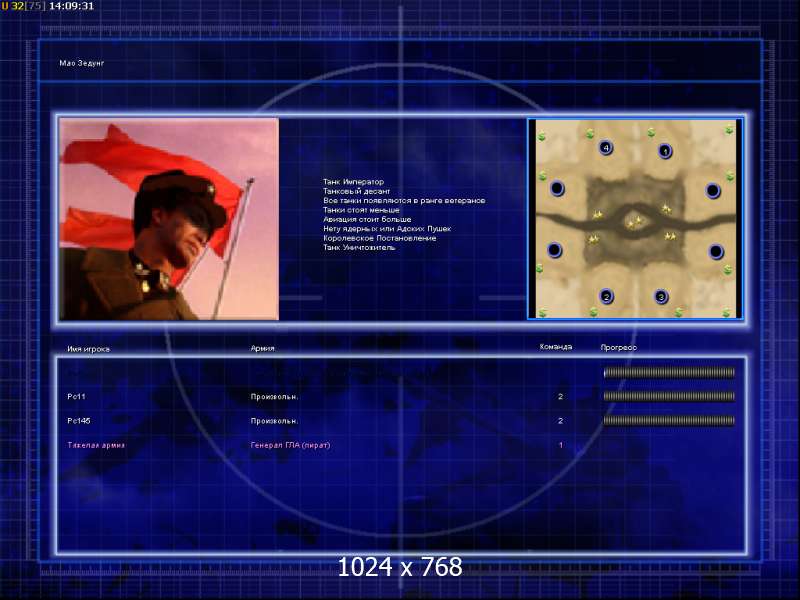Click the Армия column header
Viewport: 800px width, 600px height.
(263, 348)
